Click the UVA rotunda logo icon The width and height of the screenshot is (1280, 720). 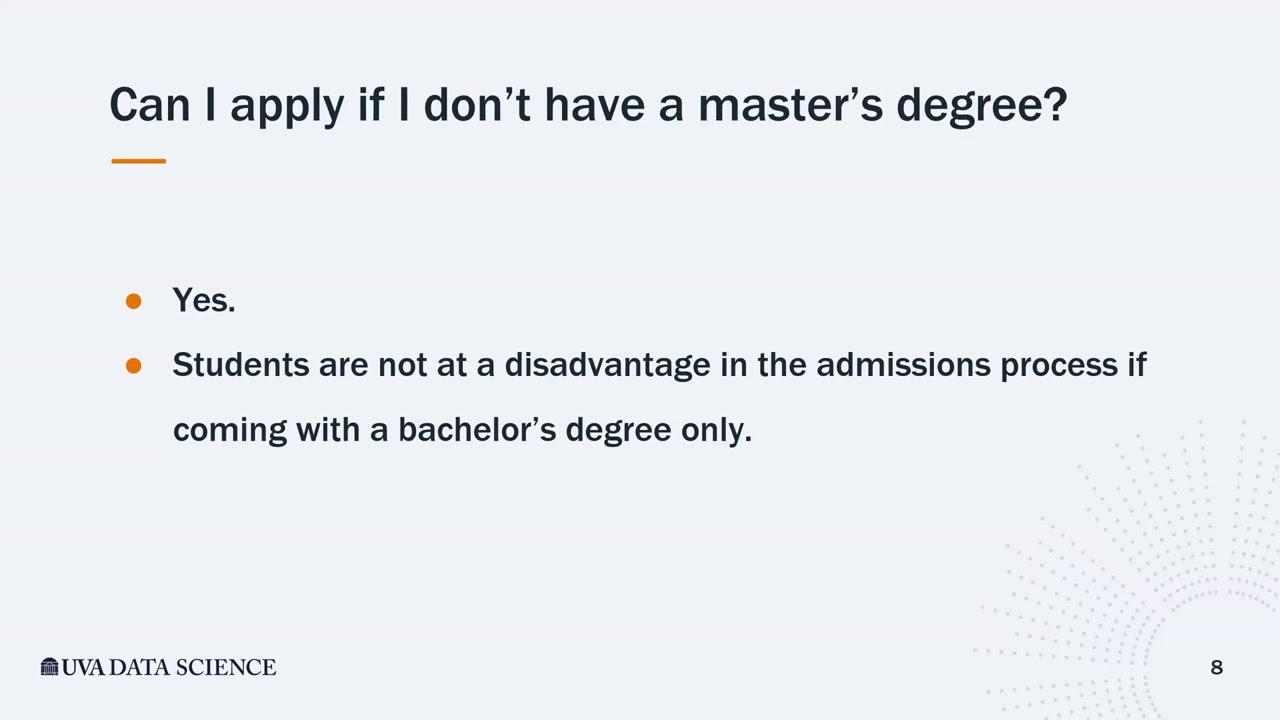point(50,667)
